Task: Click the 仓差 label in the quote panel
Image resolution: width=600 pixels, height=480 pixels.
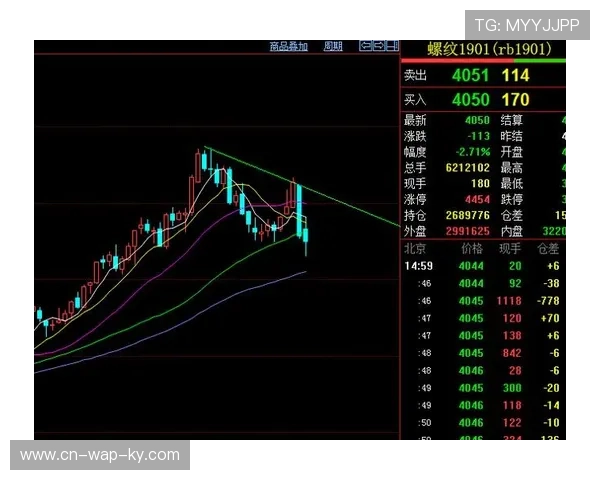Action: 512,216
